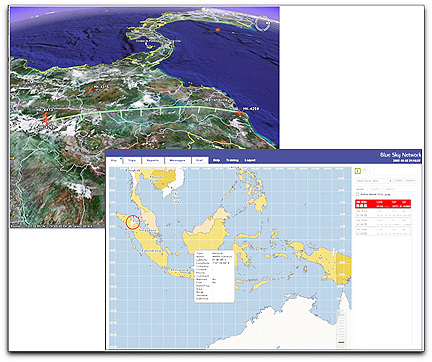Click the asset info popup on map
Viewport: 432px width, 362px height.
(214, 277)
